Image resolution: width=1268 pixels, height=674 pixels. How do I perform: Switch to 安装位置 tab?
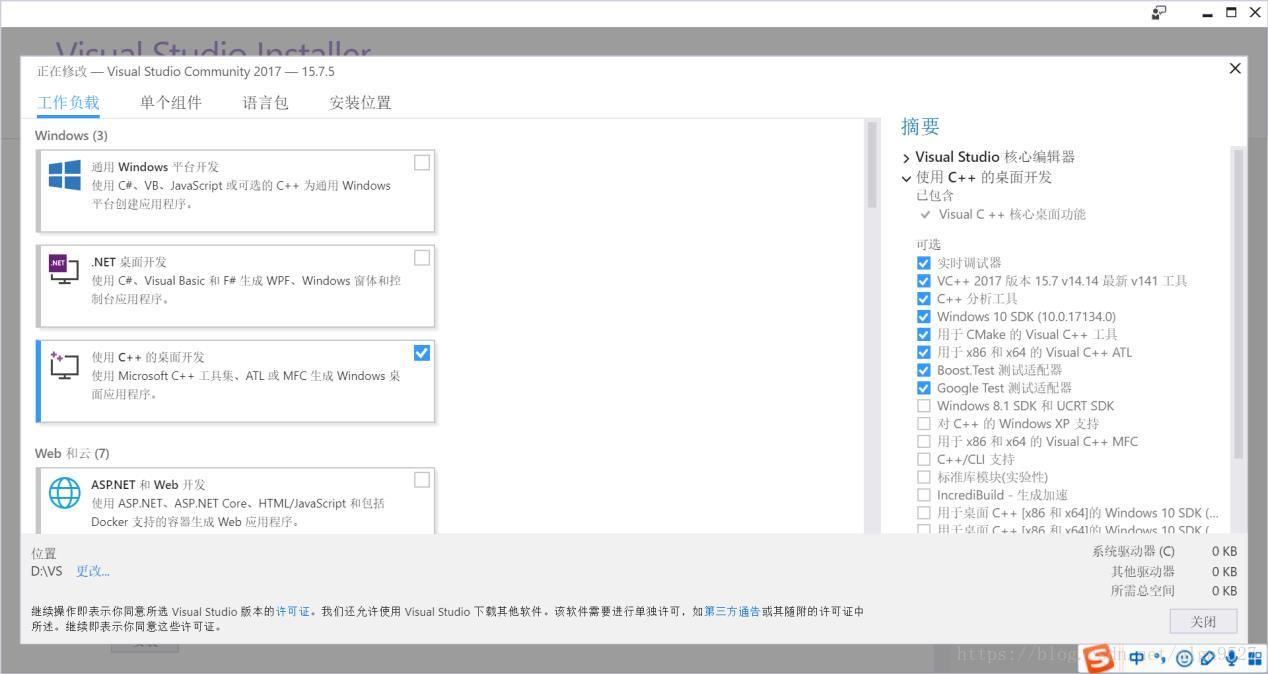tap(360, 102)
